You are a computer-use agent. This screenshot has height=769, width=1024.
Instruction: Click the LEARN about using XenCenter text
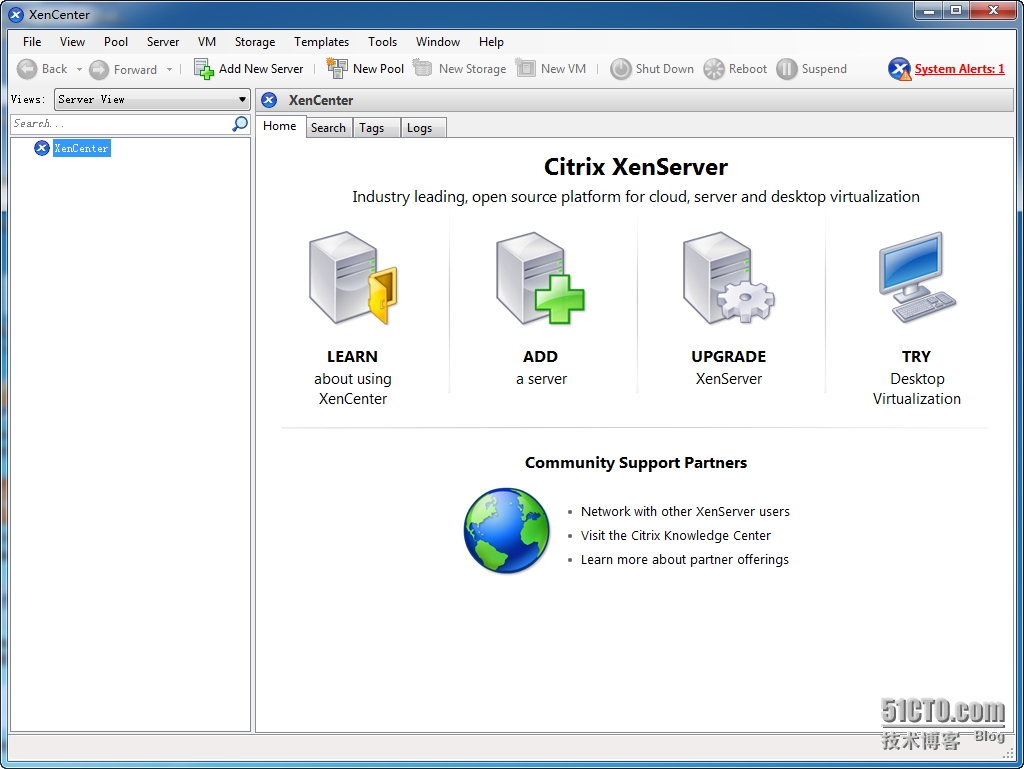(353, 377)
